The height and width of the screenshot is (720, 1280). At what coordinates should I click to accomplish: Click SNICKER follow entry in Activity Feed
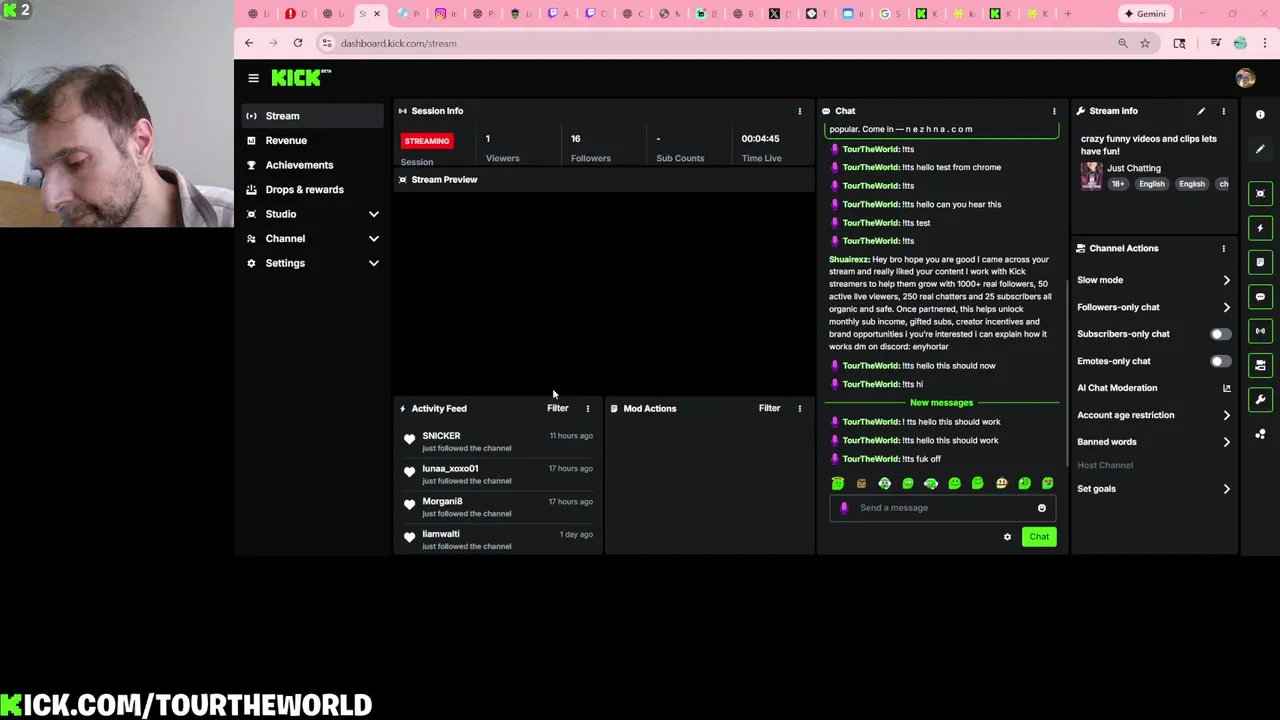tap(499, 441)
